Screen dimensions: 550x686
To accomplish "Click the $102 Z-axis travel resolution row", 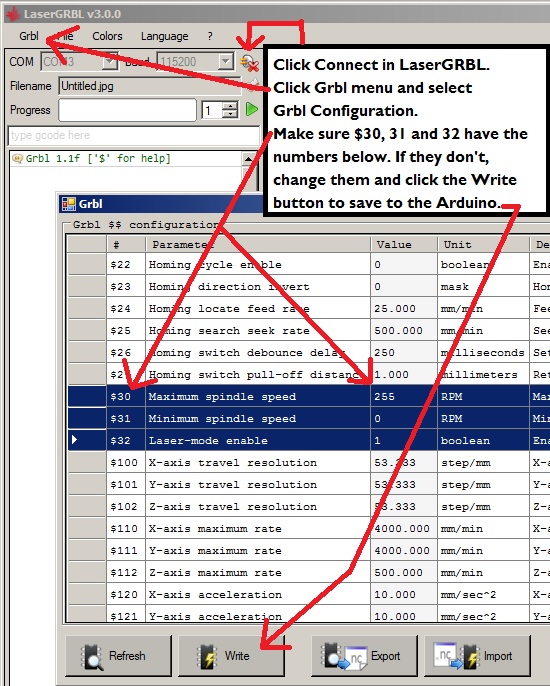I will coord(309,506).
